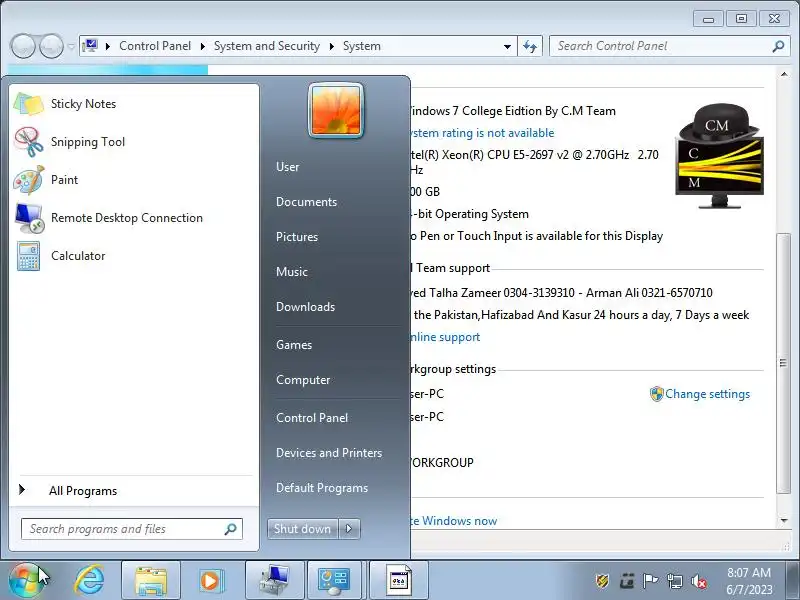Click the magnifier in Start search box
The height and width of the screenshot is (600, 800).
[231, 529]
